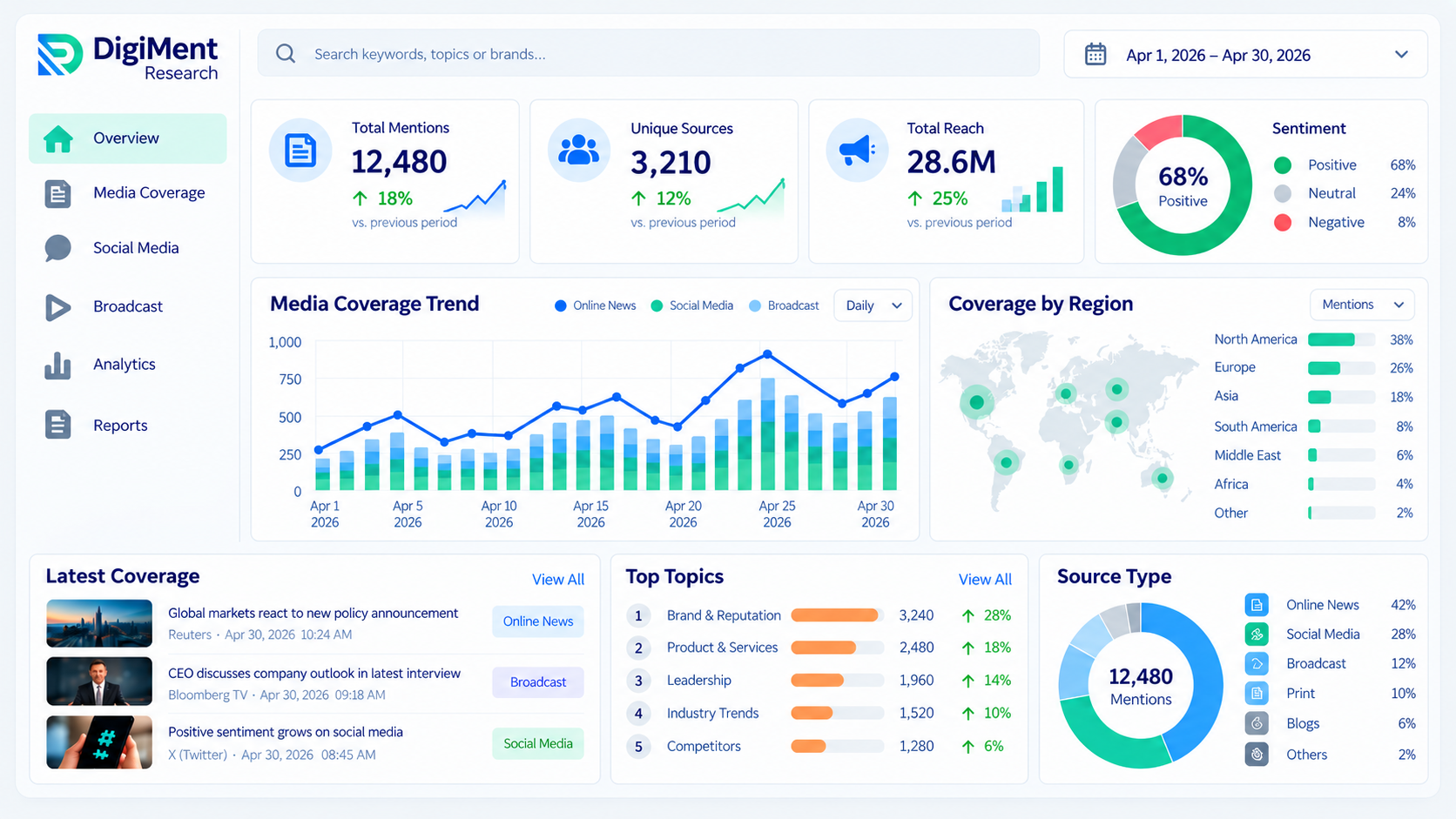
Task: Click View All in Latest Coverage
Action: [558, 580]
